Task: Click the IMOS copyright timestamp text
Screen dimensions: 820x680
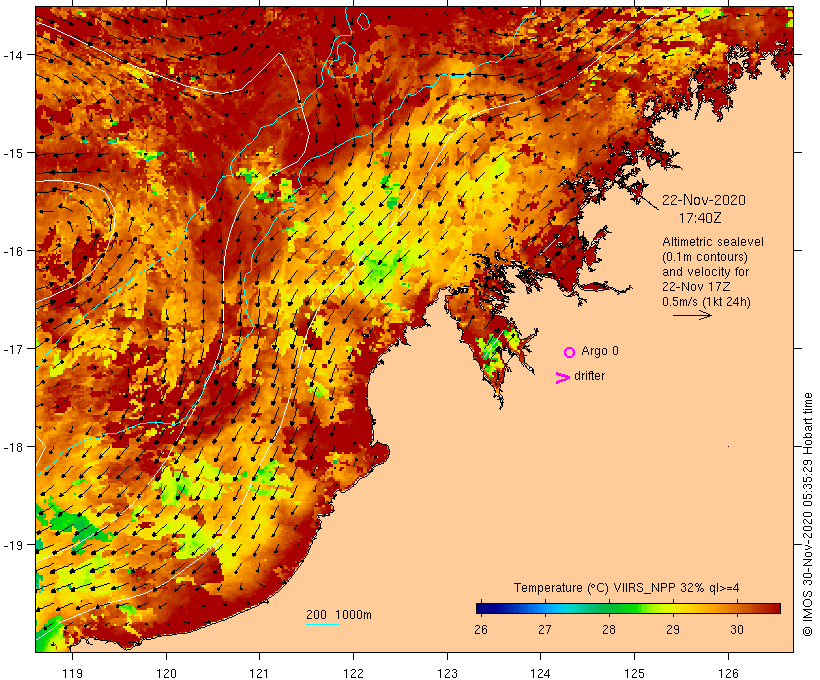Action: coord(807,514)
